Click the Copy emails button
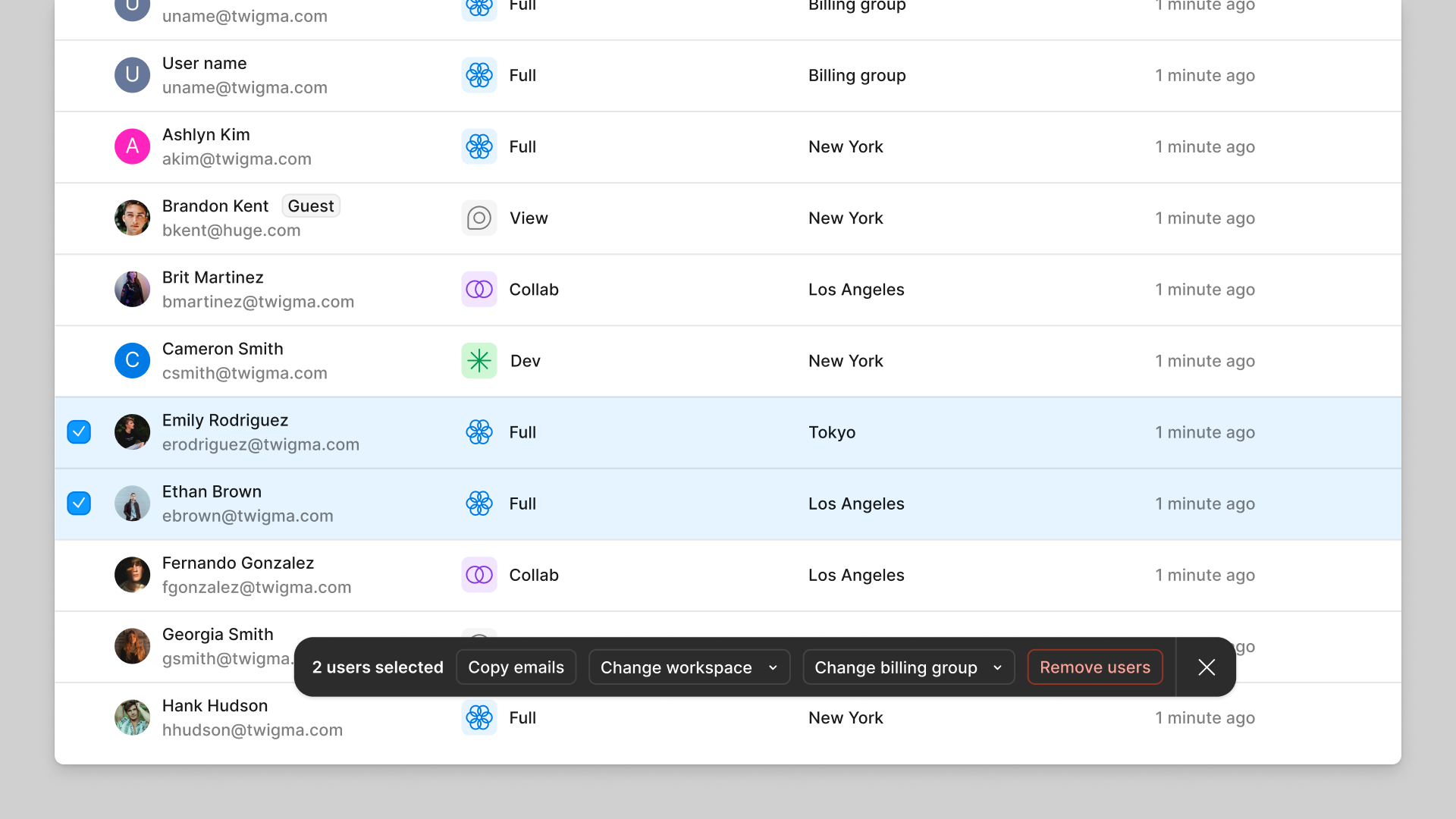Image resolution: width=1456 pixels, height=819 pixels. click(516, 667)
